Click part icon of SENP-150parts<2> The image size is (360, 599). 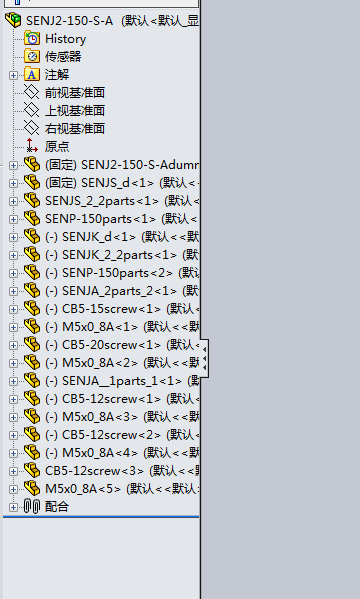32,272
